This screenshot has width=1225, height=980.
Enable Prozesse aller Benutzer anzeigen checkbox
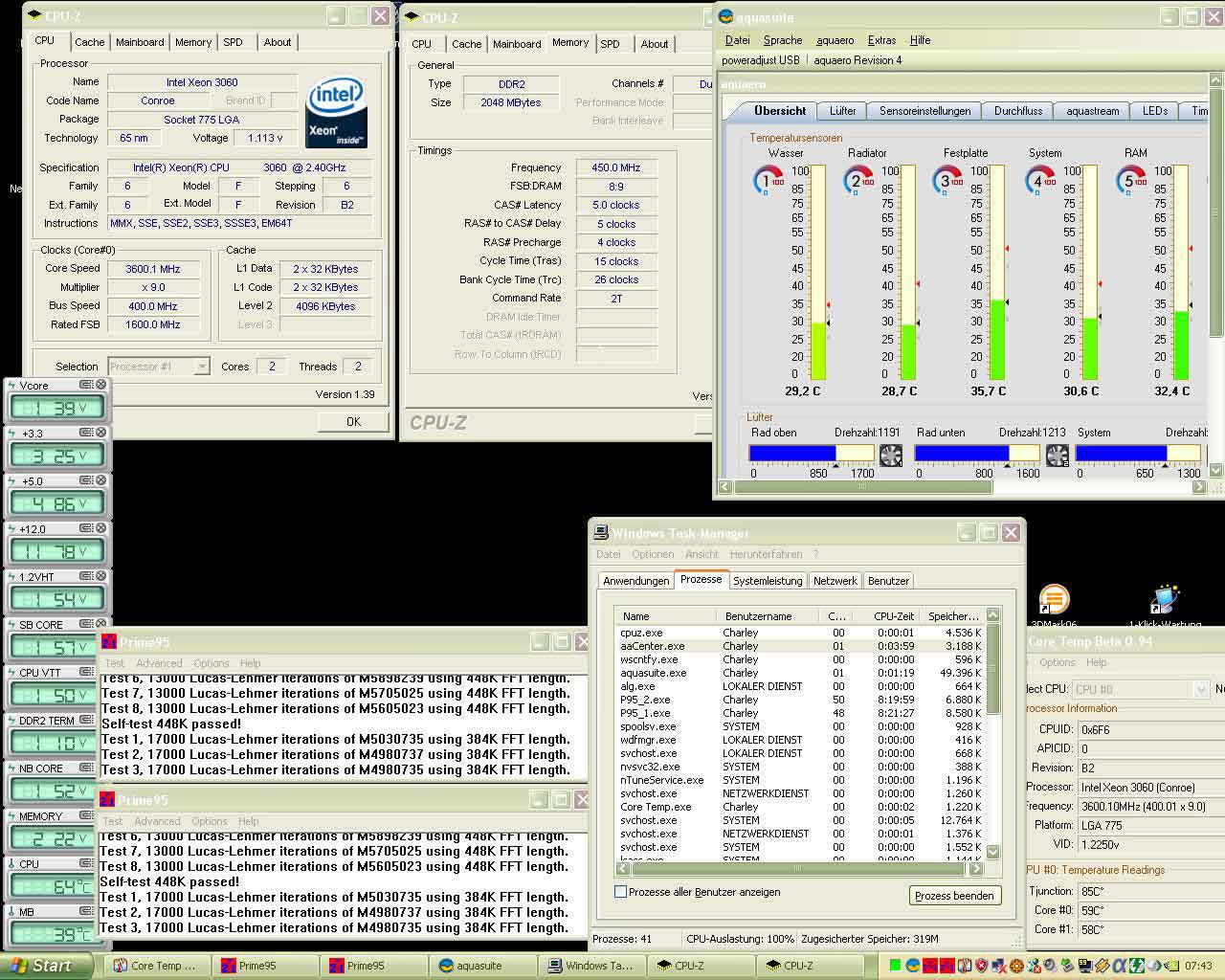[621, 892]
